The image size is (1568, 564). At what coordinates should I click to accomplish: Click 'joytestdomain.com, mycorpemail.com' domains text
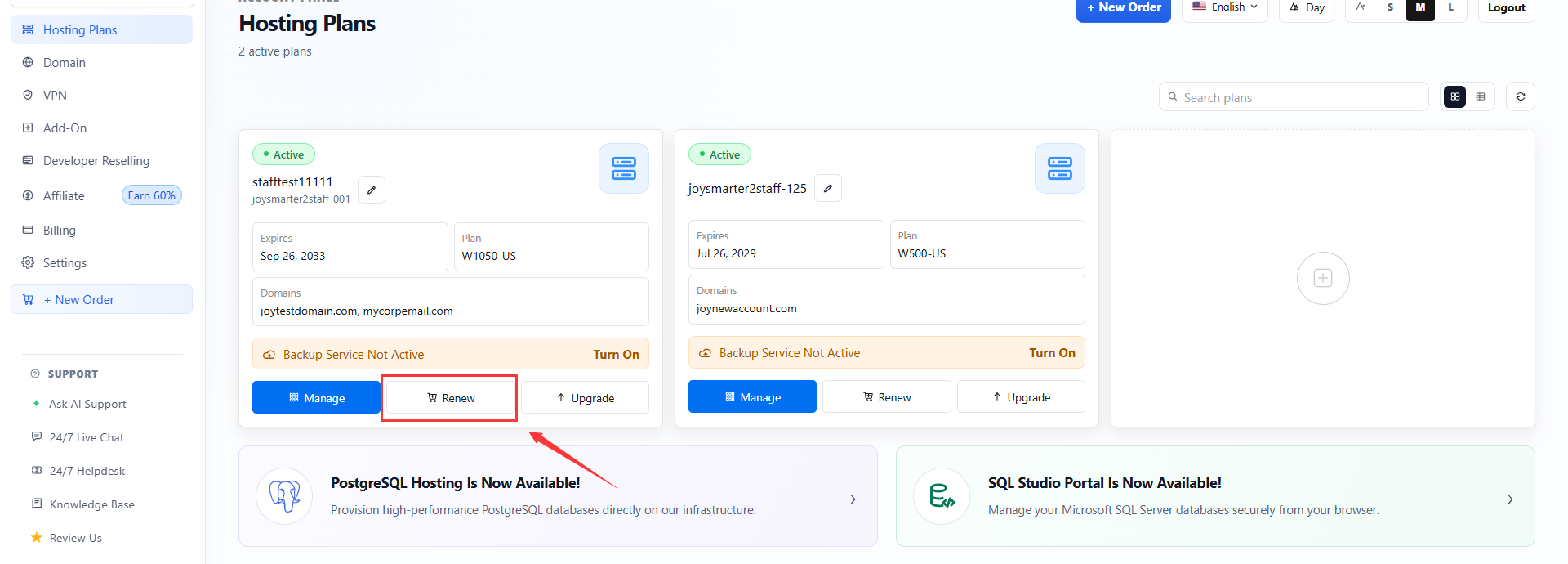pyautogui.click(x=356, y=311)
